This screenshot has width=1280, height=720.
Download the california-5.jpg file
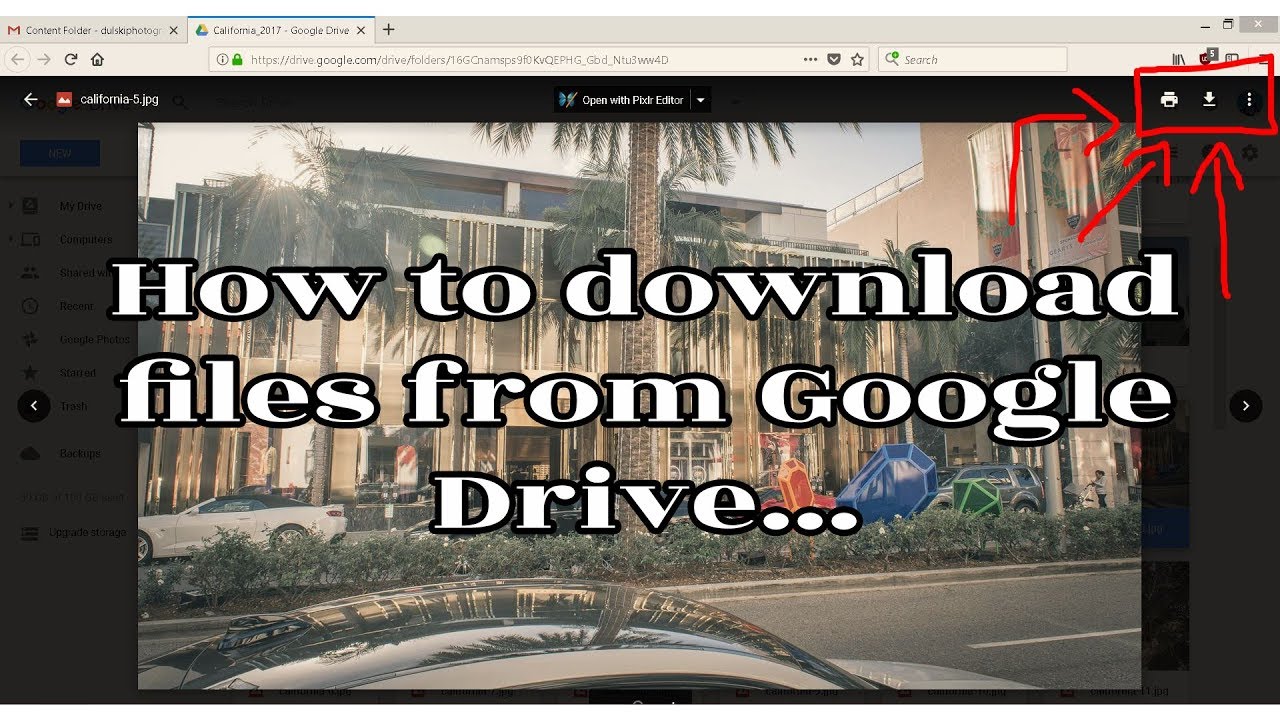click(1209, 99)
